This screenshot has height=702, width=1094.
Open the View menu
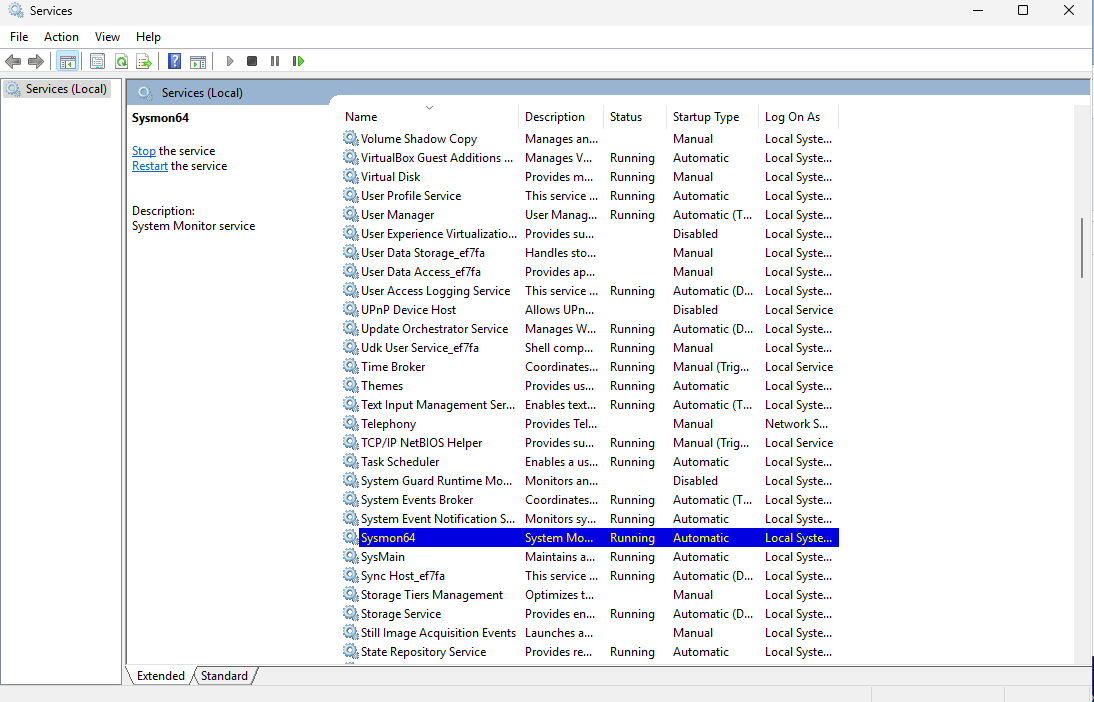click(107, 37)
